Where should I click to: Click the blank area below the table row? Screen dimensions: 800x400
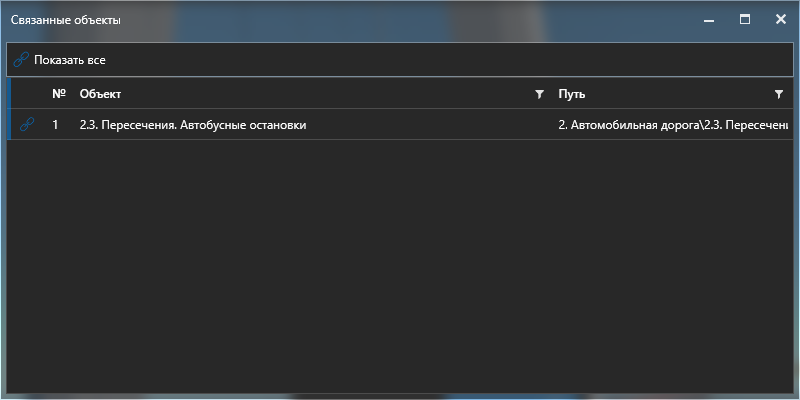pos(400,270)
